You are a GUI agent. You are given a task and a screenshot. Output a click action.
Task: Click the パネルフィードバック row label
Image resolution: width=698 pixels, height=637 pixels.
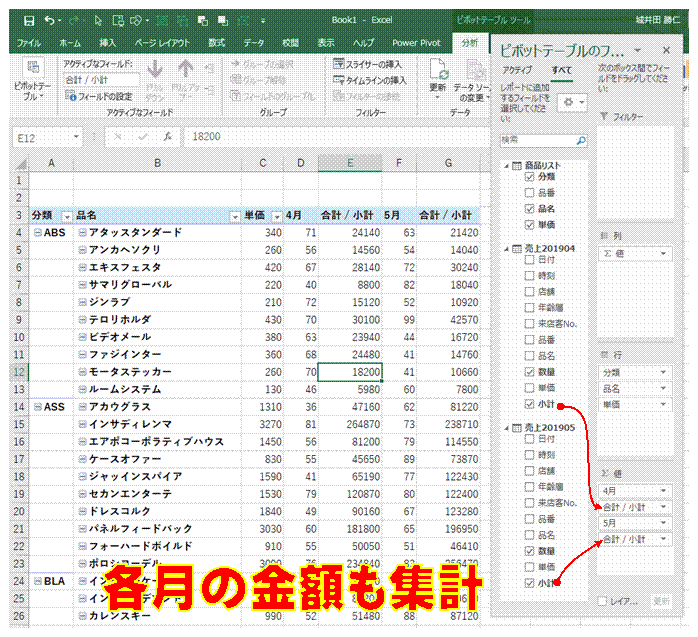tap(141, 529)
